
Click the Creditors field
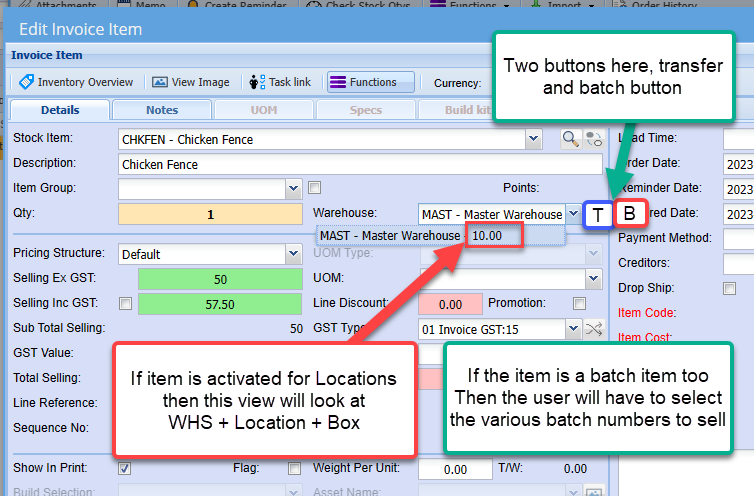[739, 264]
